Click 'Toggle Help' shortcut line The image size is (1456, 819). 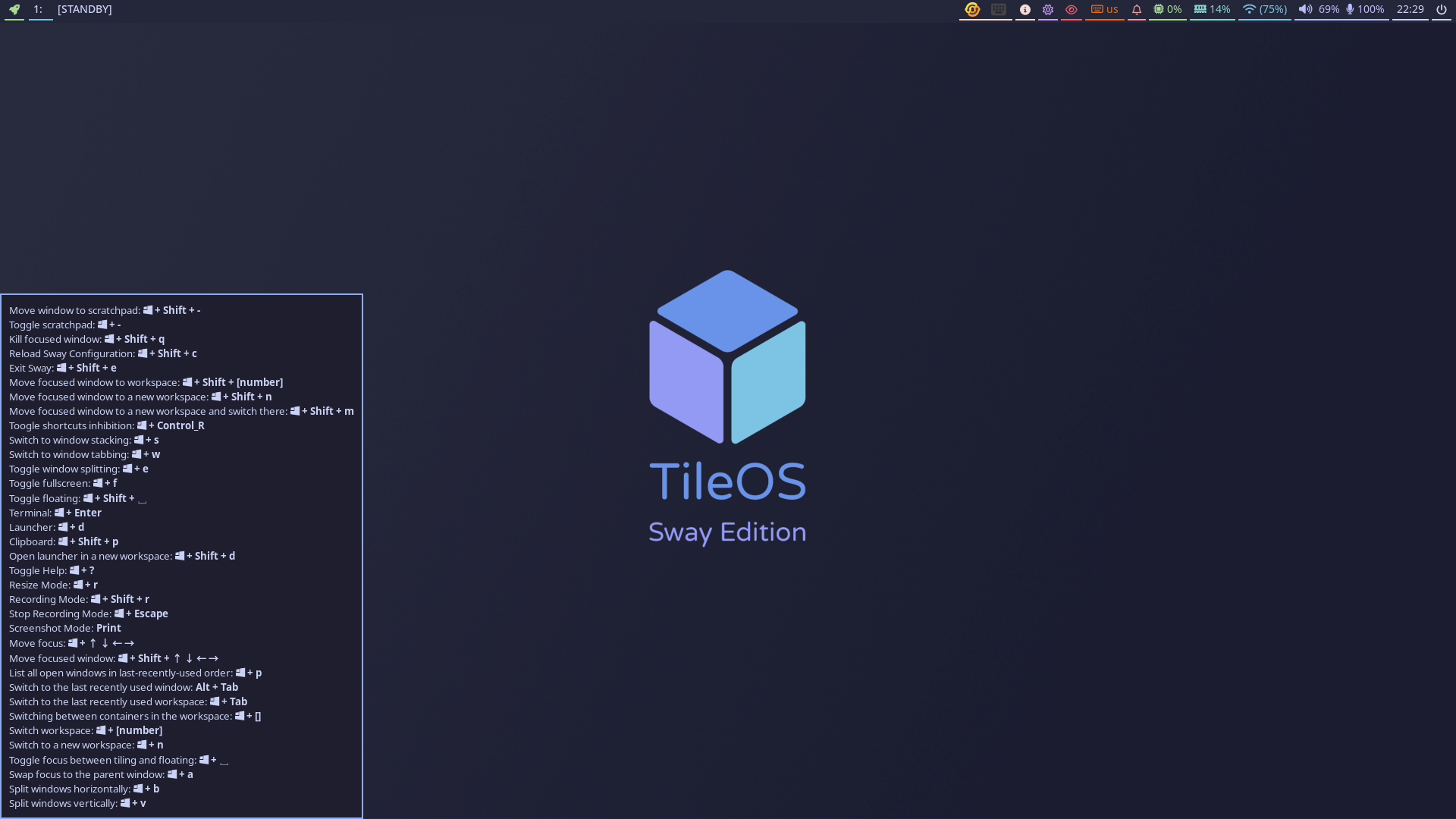52,570
